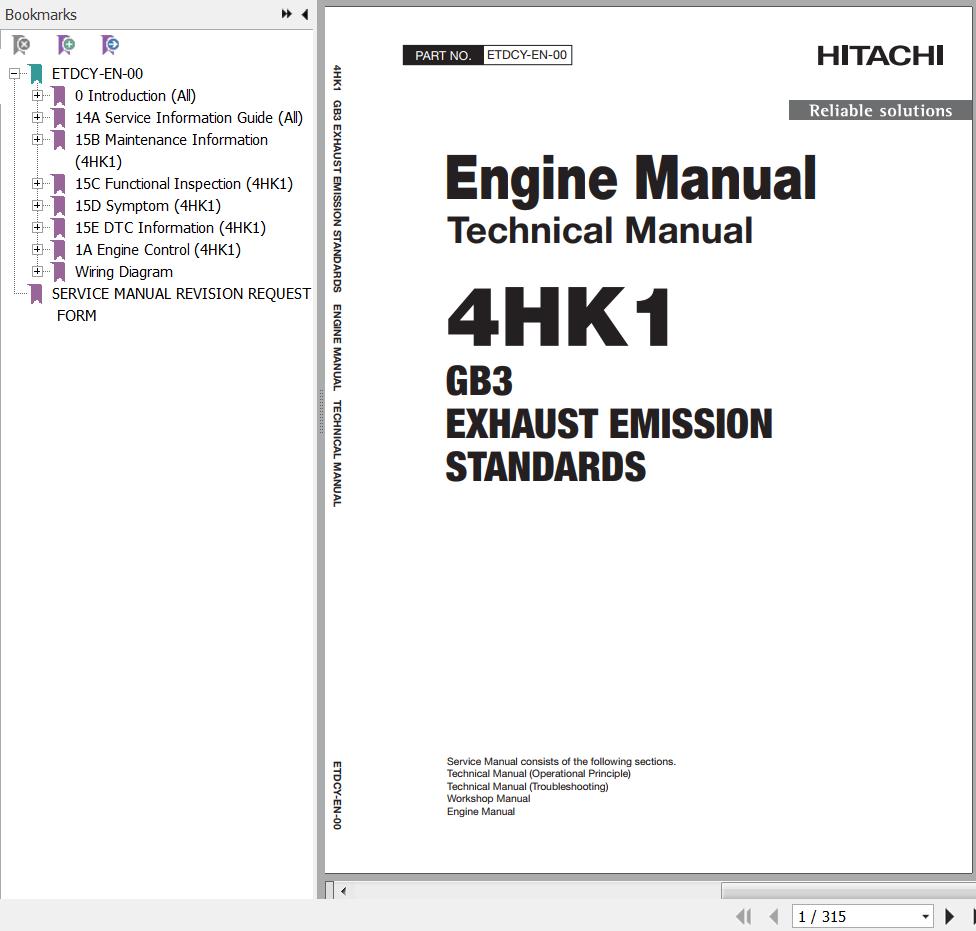Go to the next page arrow
Image resolution: width=976 pixels, height=931 pixels.
(x=949, y=916)
